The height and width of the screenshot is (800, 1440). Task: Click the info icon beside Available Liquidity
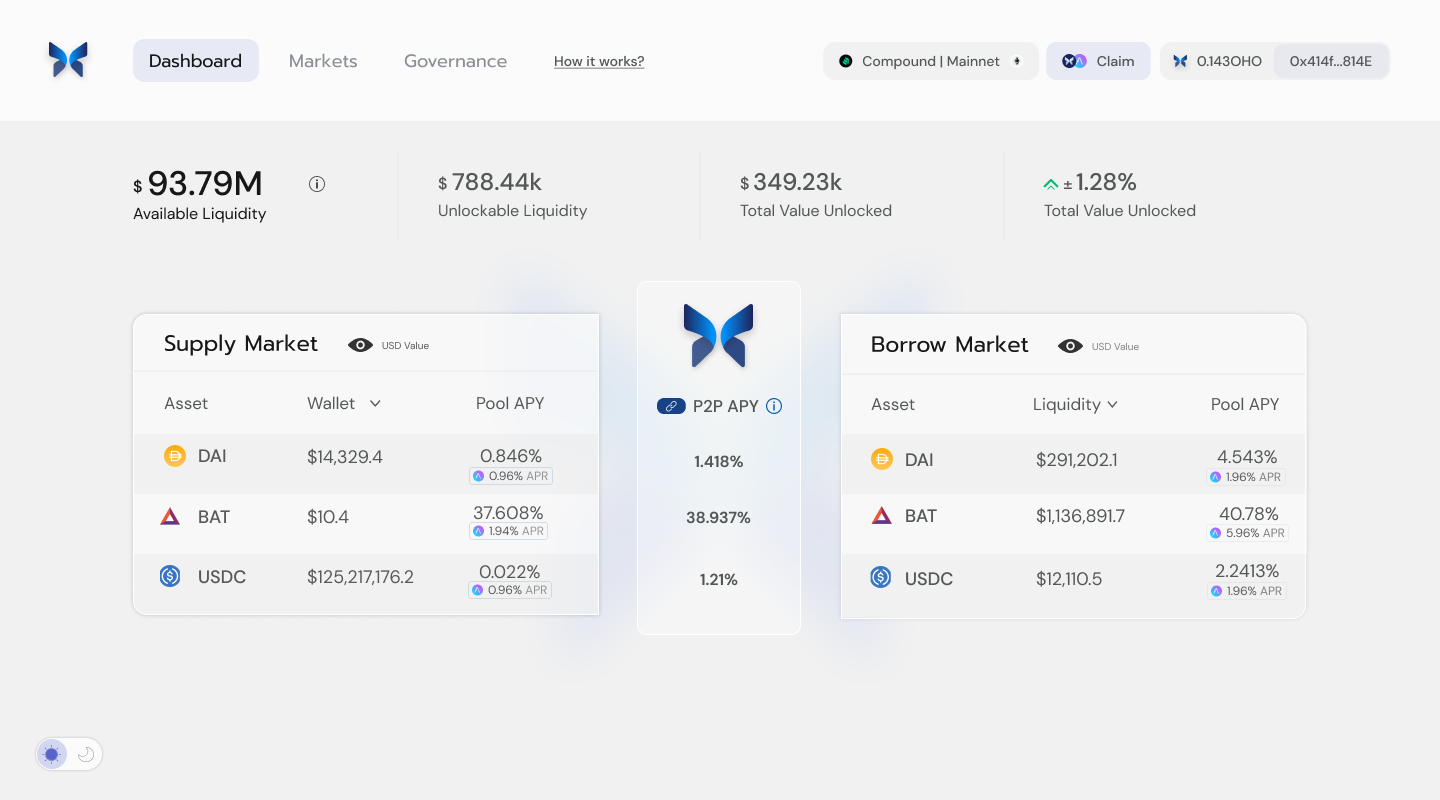pos(317,184)
